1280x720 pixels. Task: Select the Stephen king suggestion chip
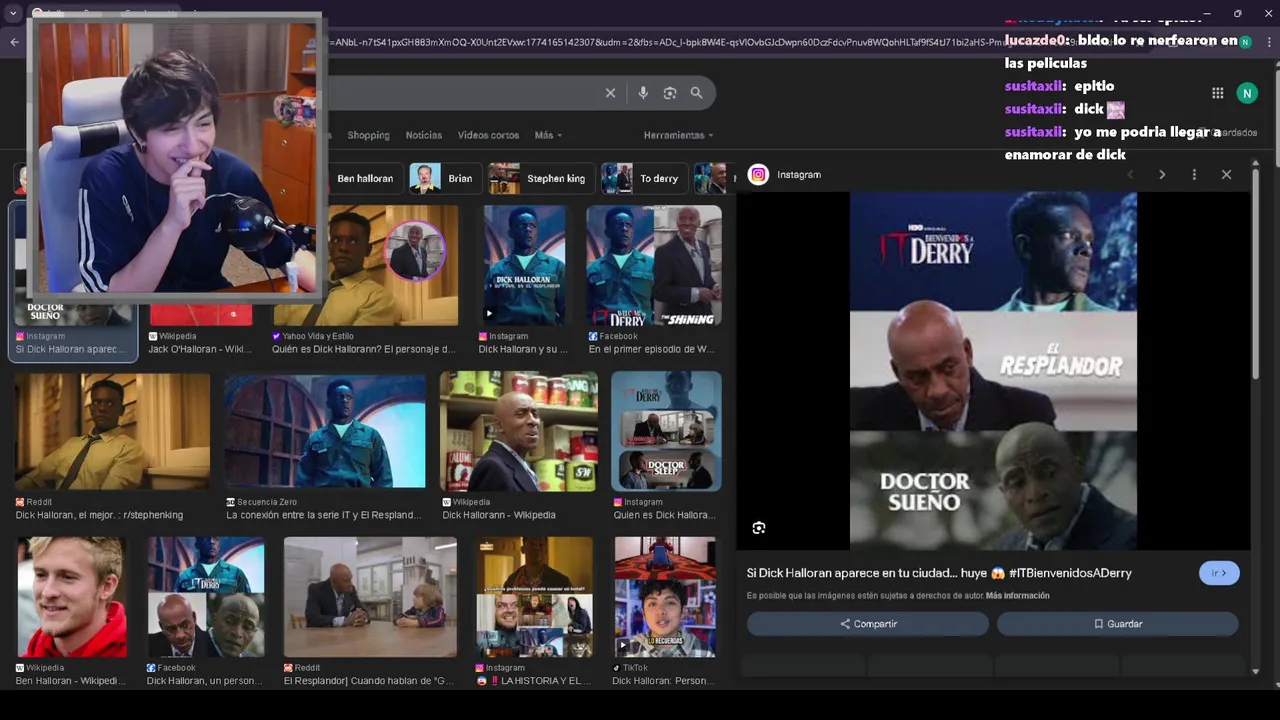click(540, 178)
